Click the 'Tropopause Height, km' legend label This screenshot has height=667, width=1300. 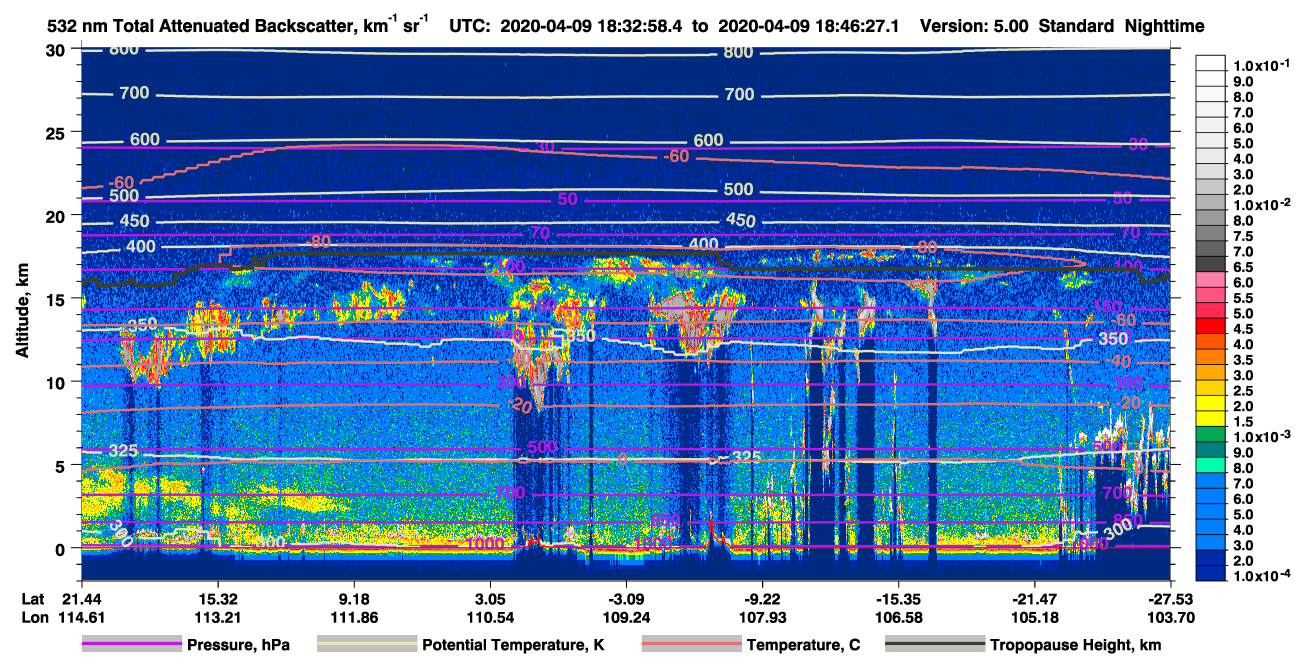coord(1075,645)
